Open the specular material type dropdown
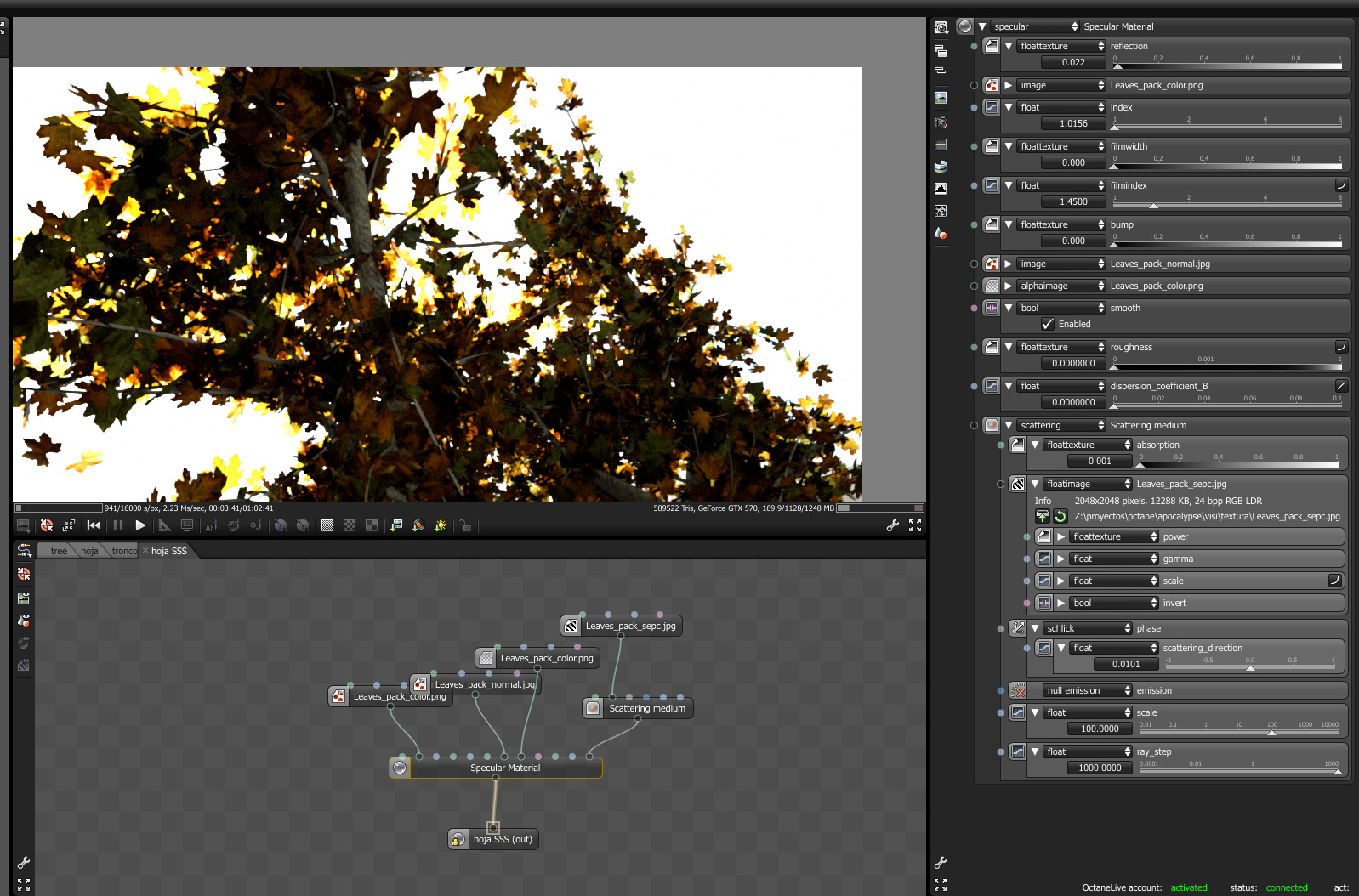The image size is (1359, 896). 1035,26
